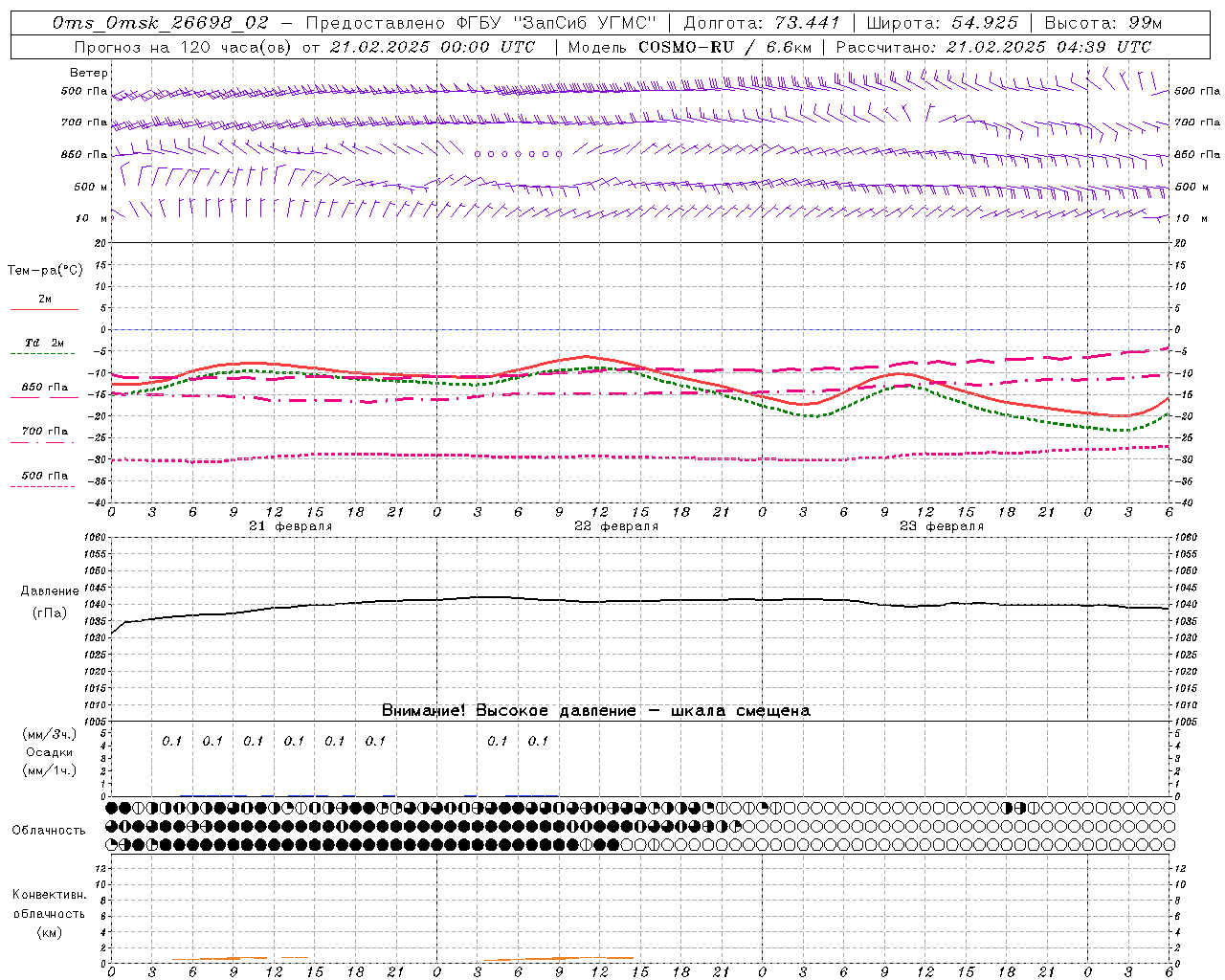Click the warning Внимание! Высокое давление
1225x980 pixels.
point(508,711)
